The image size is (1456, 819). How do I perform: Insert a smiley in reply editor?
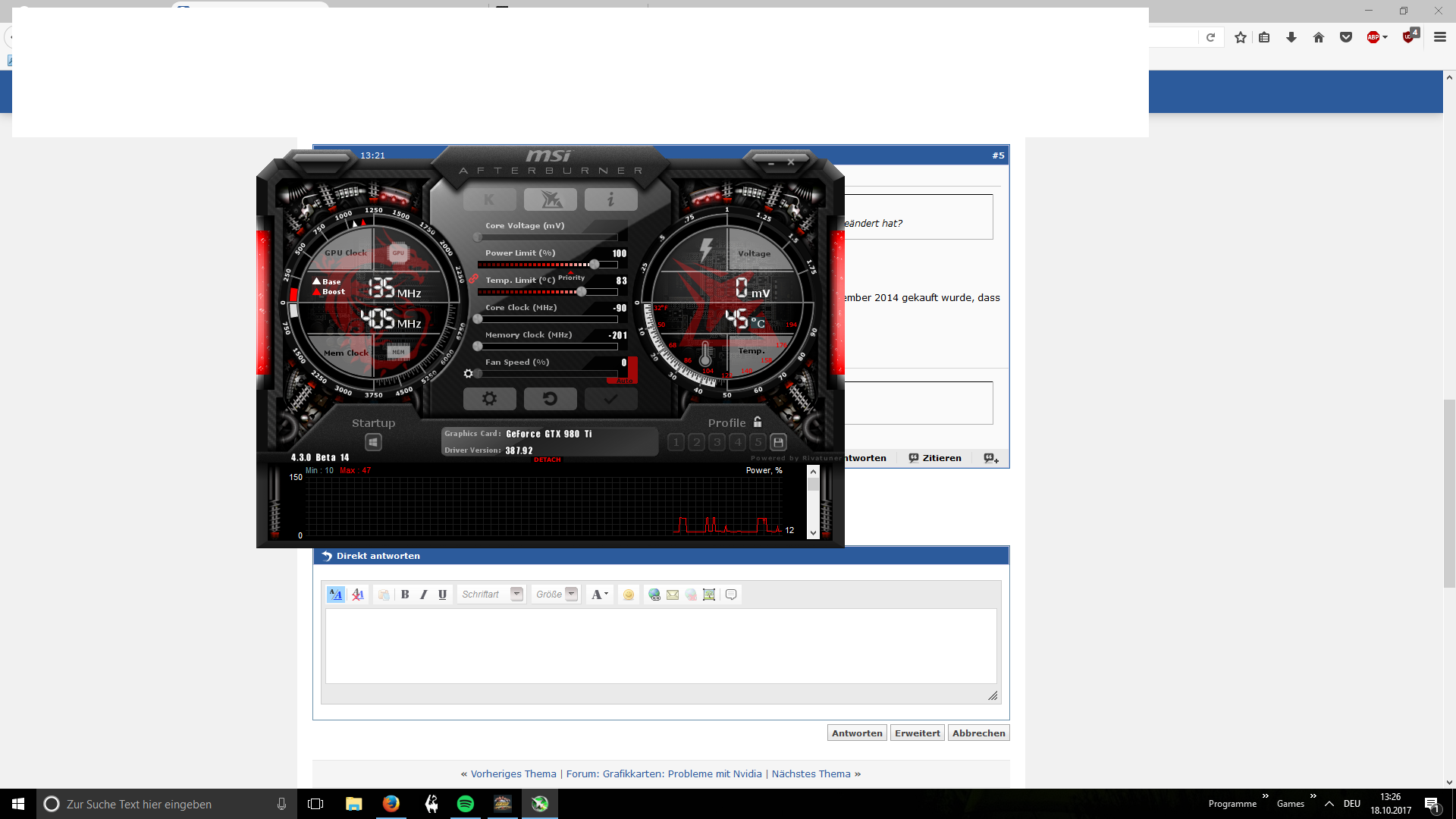pos(628,595)
